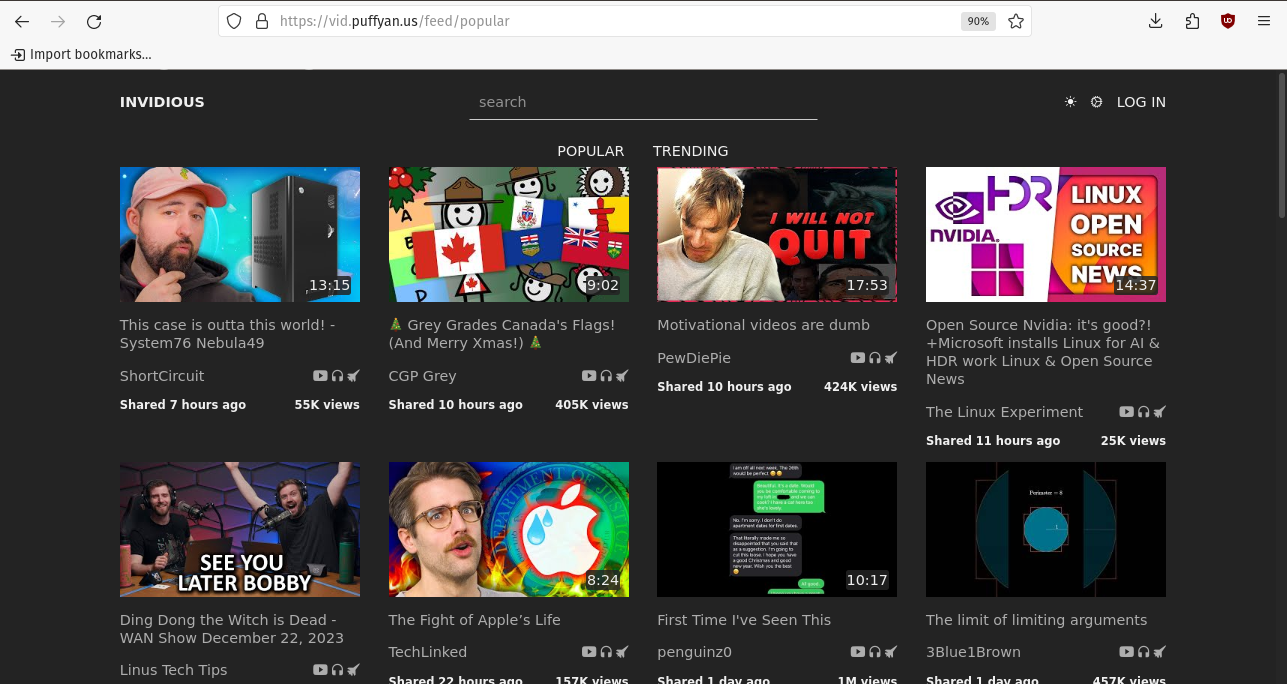
Task: Switch to the POPULAR feed tab
Action: [x=591, y=151]
